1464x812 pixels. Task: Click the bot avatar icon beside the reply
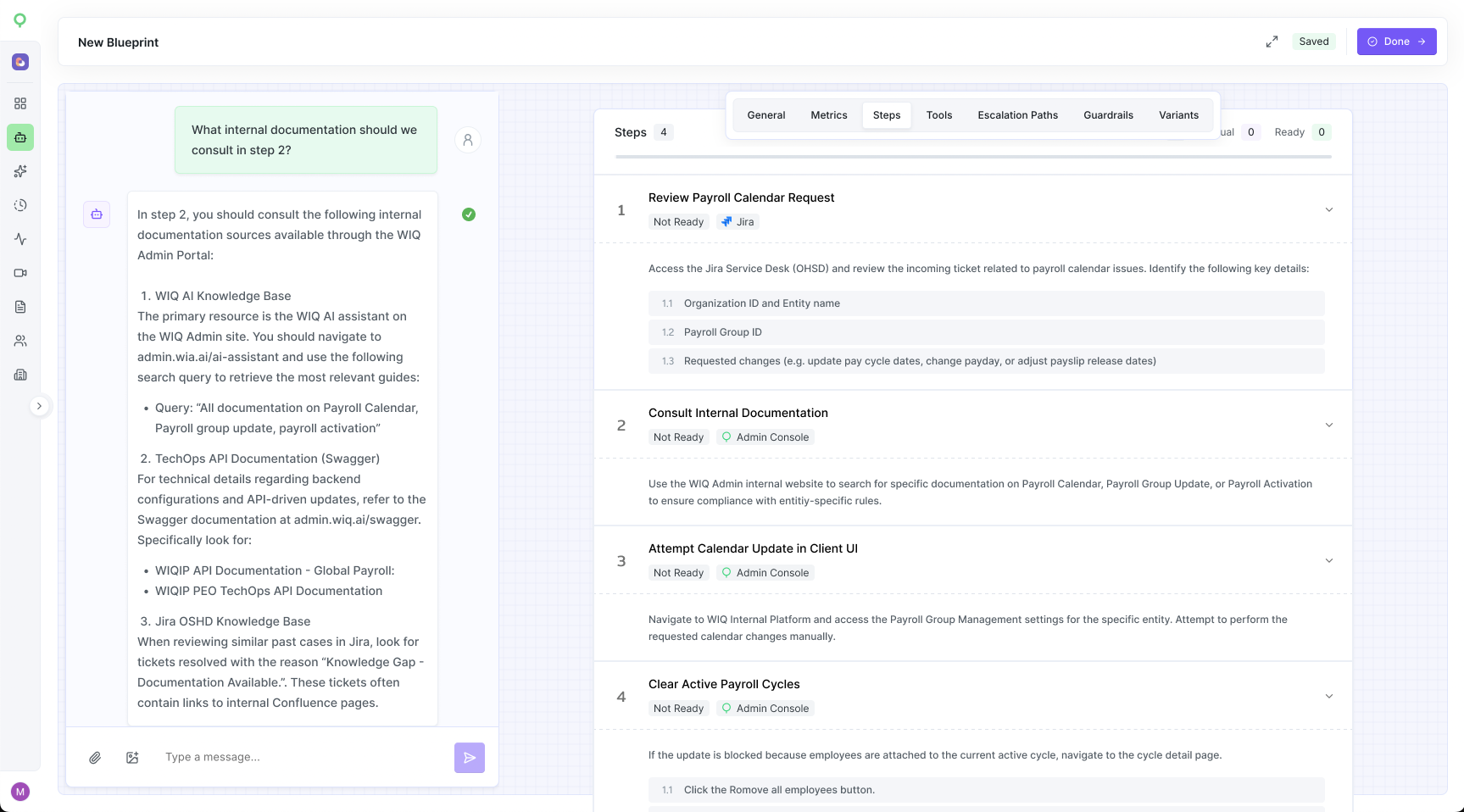tap(97, 214)
